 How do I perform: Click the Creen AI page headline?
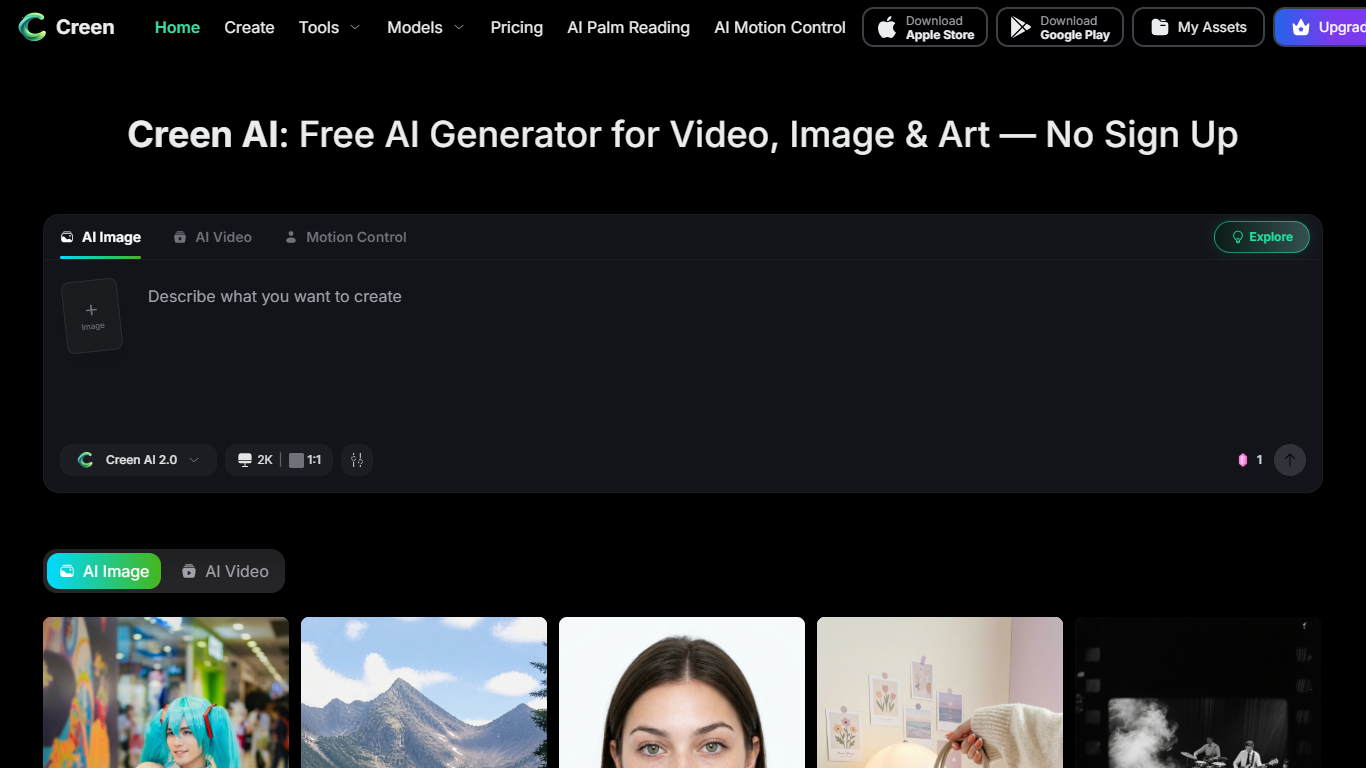pyautogui.click(x=683, y=134)
